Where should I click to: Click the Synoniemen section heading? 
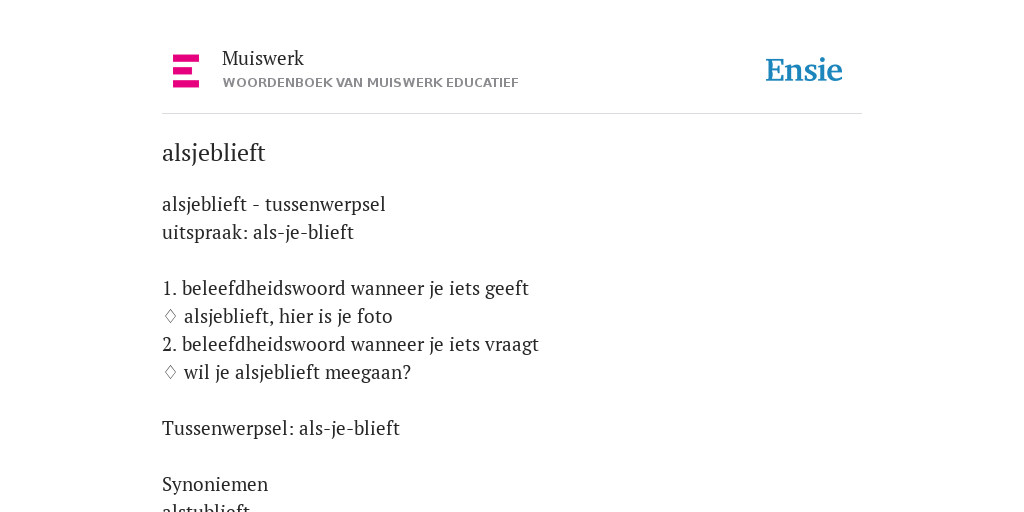point(215,485)
